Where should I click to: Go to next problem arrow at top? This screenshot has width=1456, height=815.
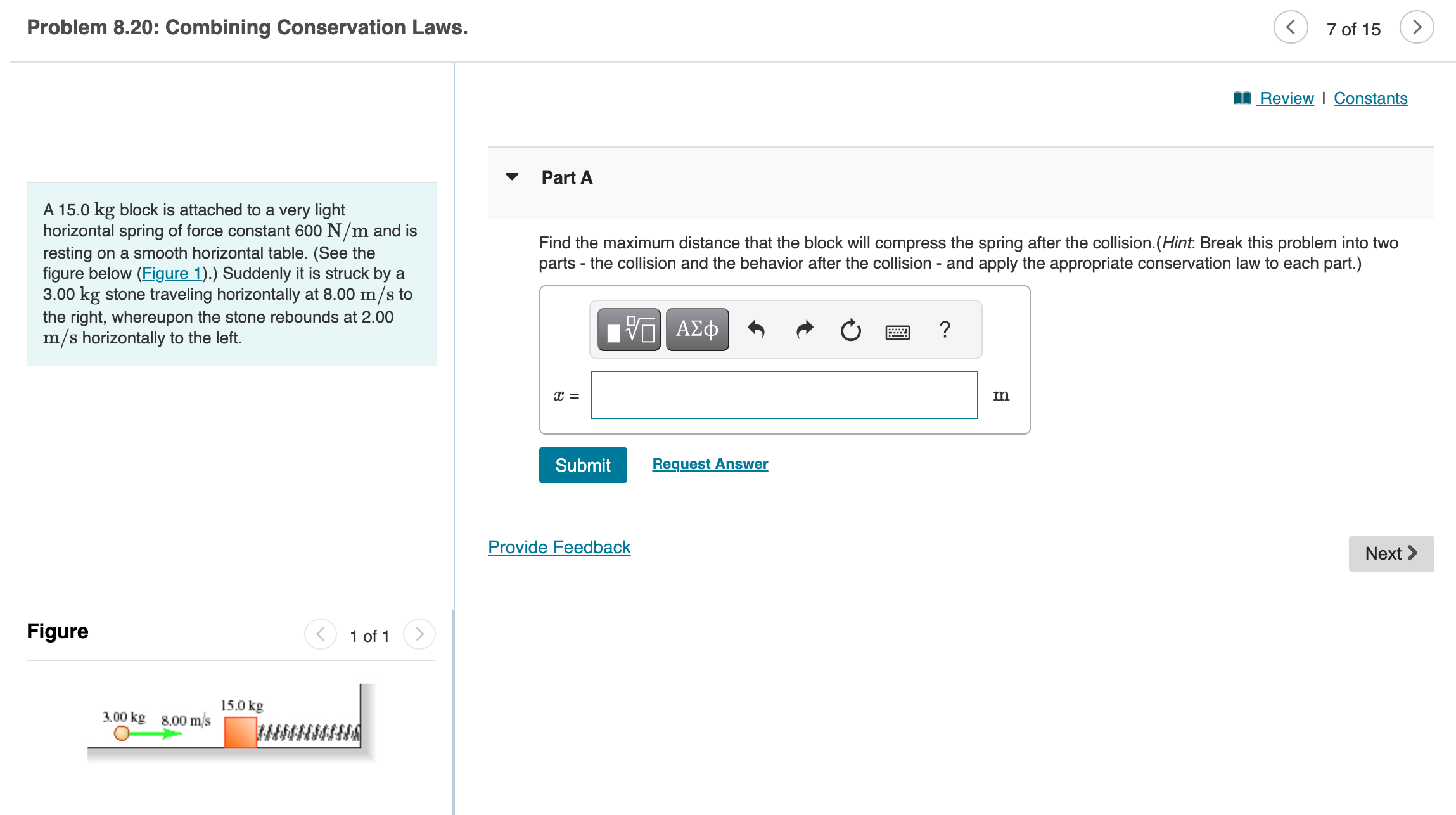coord(1417,27)
